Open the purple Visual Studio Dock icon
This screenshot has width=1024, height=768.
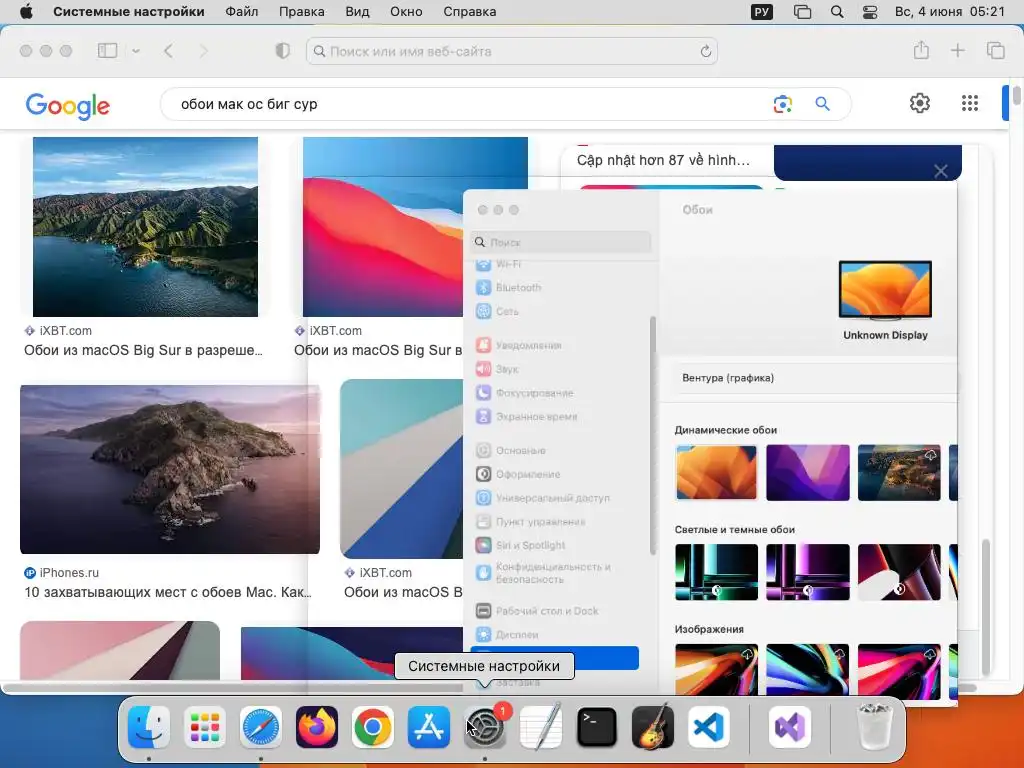coord(790,727)
